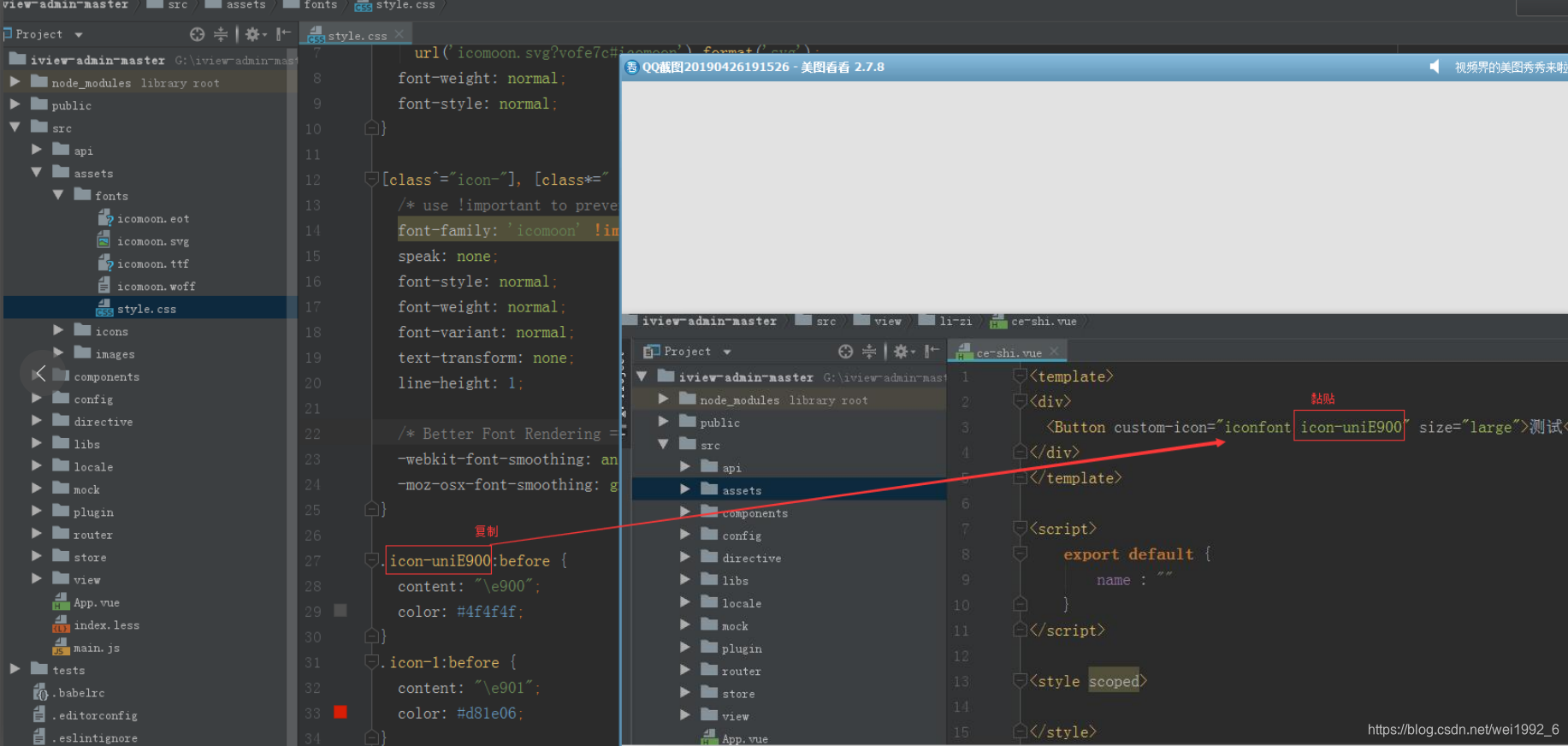Image resolution: width=1568 pixels, height=746 pixels.
Task: Select the plugin folder in inner tree
Action: 731,648
